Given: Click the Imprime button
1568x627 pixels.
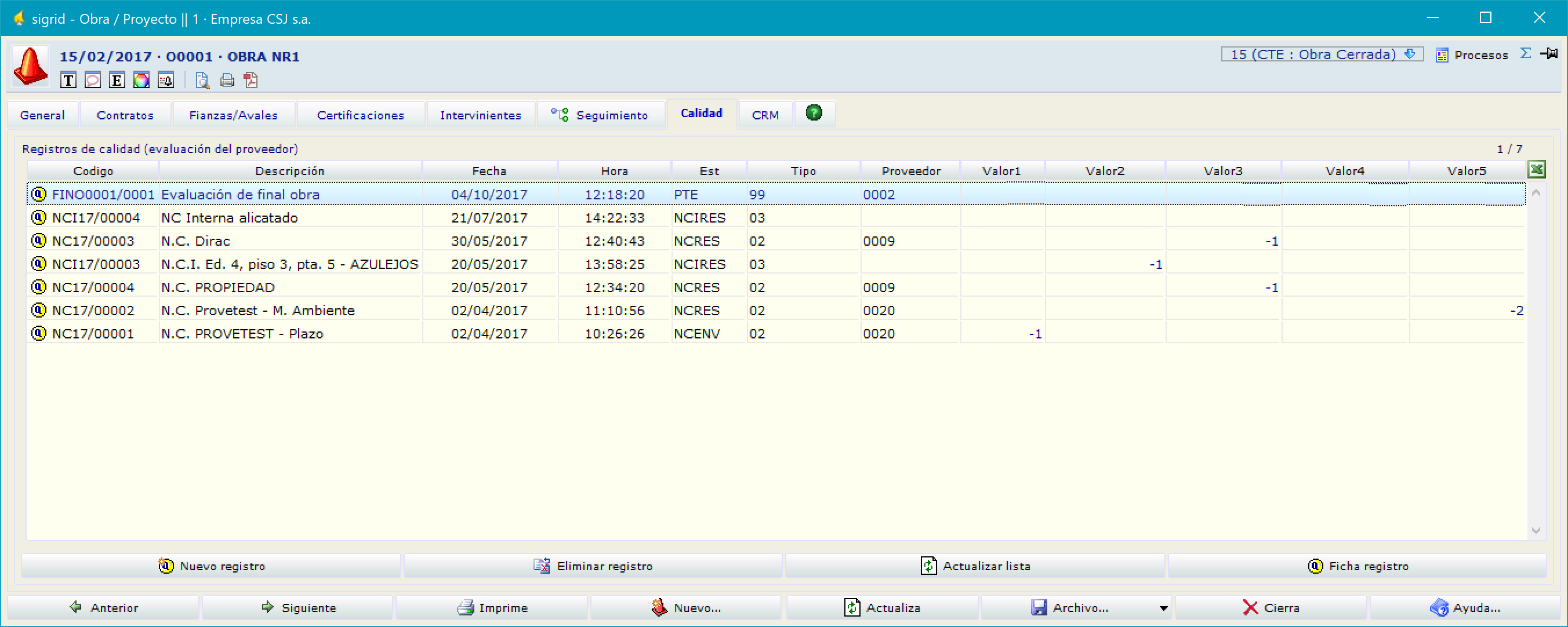Looking at the screenshot, I should 492,607.
